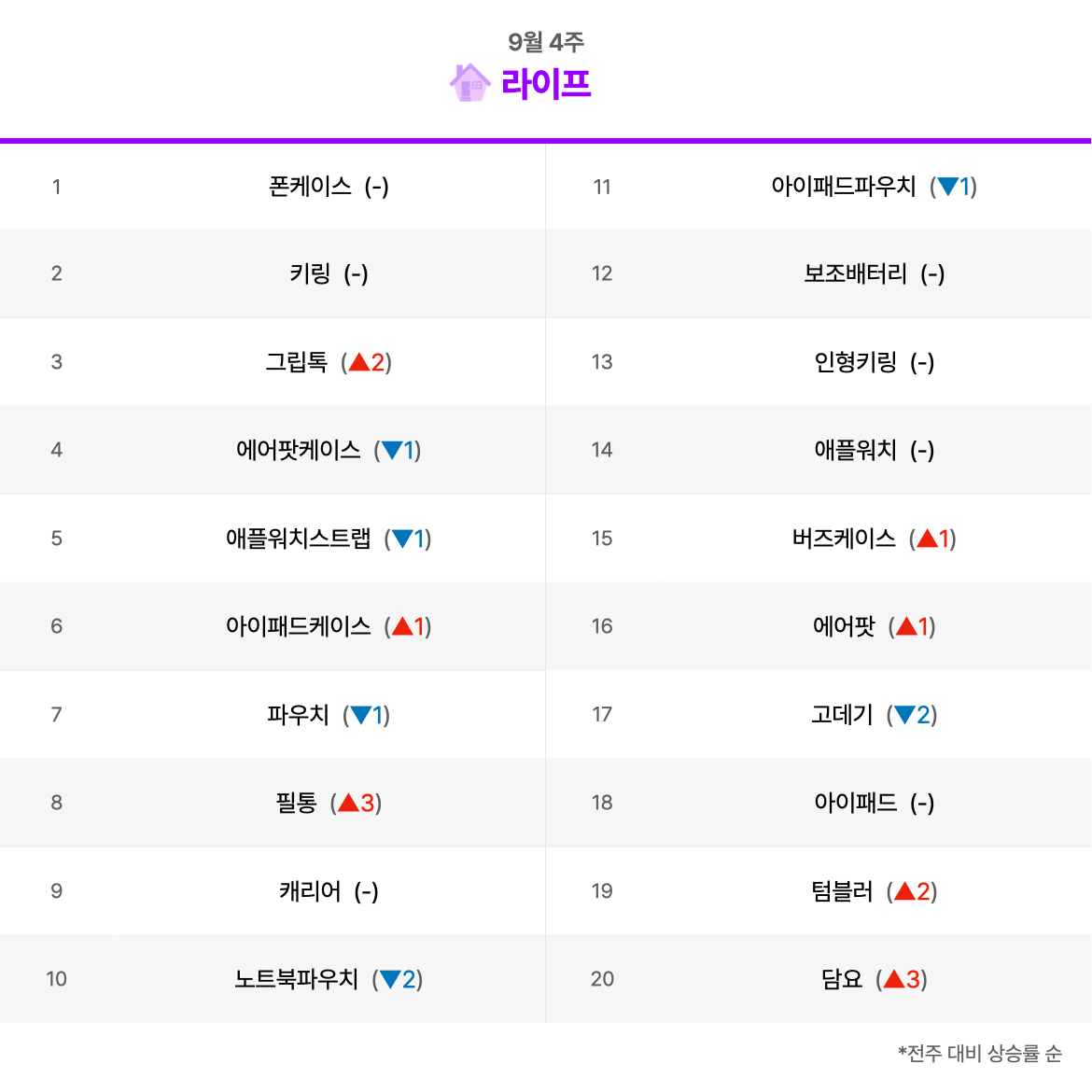This screenshot has height=1092, width=1092.
Task: Open the rank 1 keyword 폰케이스
Action: coord(310,186)
